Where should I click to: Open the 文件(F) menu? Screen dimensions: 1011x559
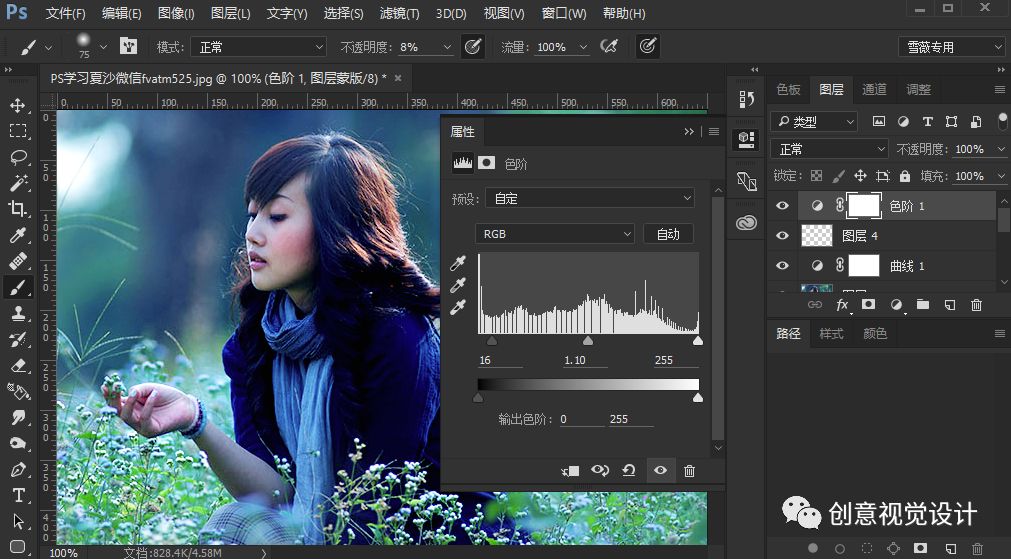(x=65, y=13)
